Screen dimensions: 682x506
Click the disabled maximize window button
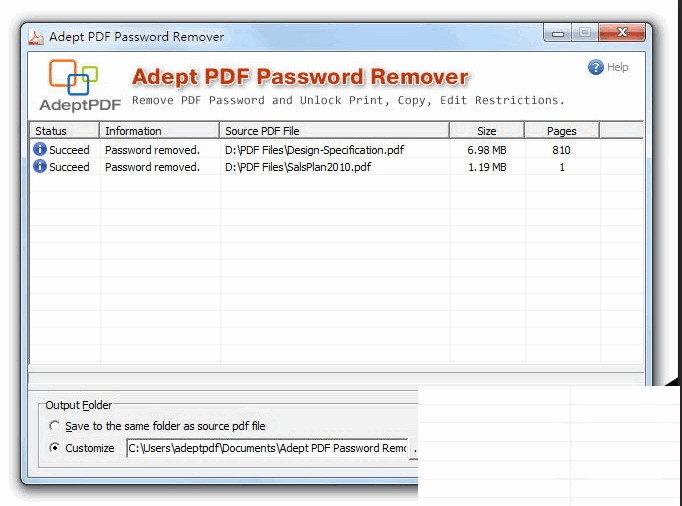(x=585, y=33)
